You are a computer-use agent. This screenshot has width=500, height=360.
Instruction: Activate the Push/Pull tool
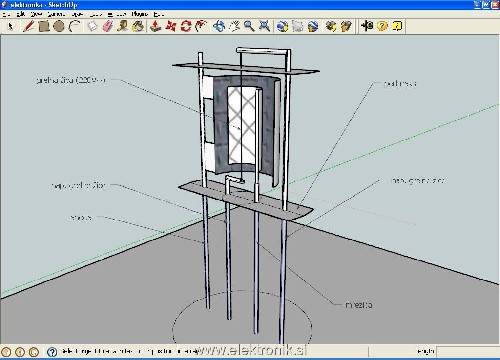[x=155, y=26]
